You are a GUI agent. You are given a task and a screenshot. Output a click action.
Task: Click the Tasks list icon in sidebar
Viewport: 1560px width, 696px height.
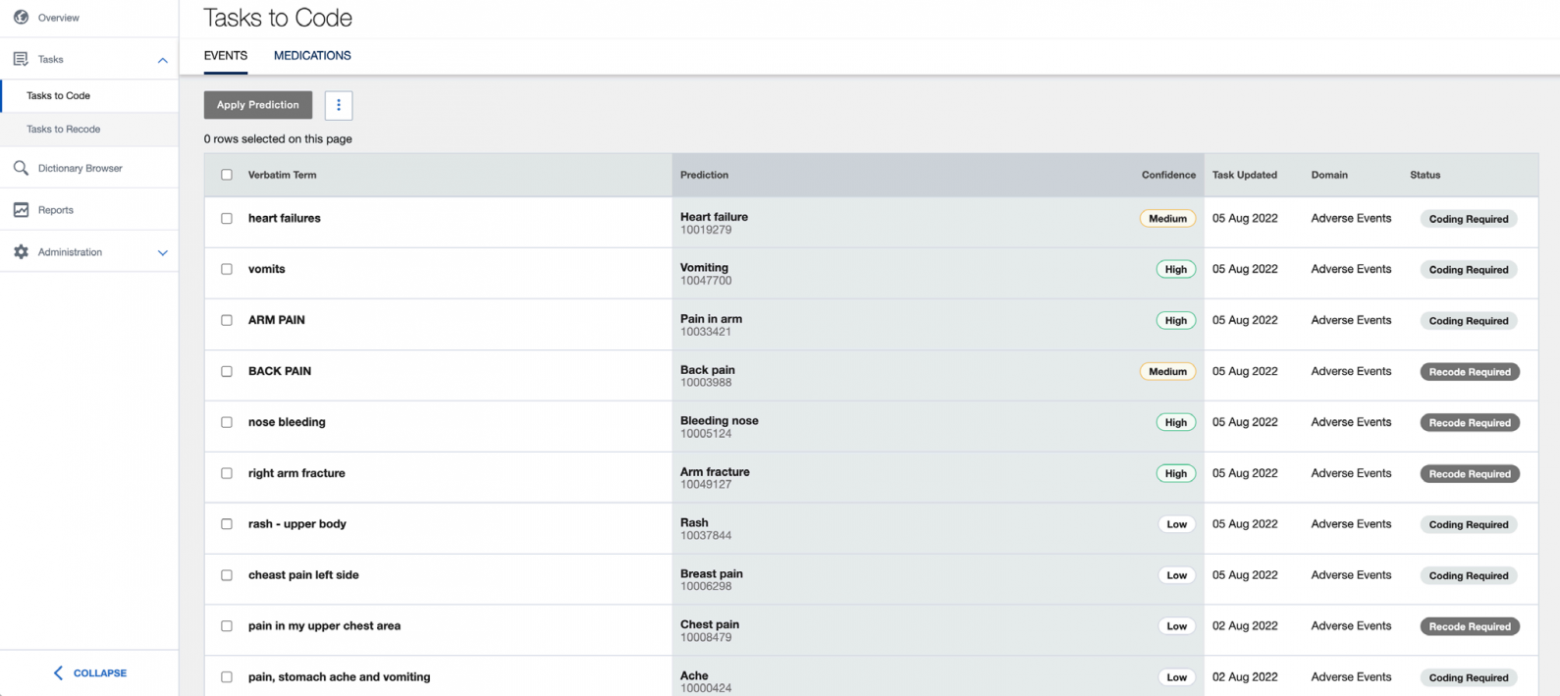tap(21, 60)
